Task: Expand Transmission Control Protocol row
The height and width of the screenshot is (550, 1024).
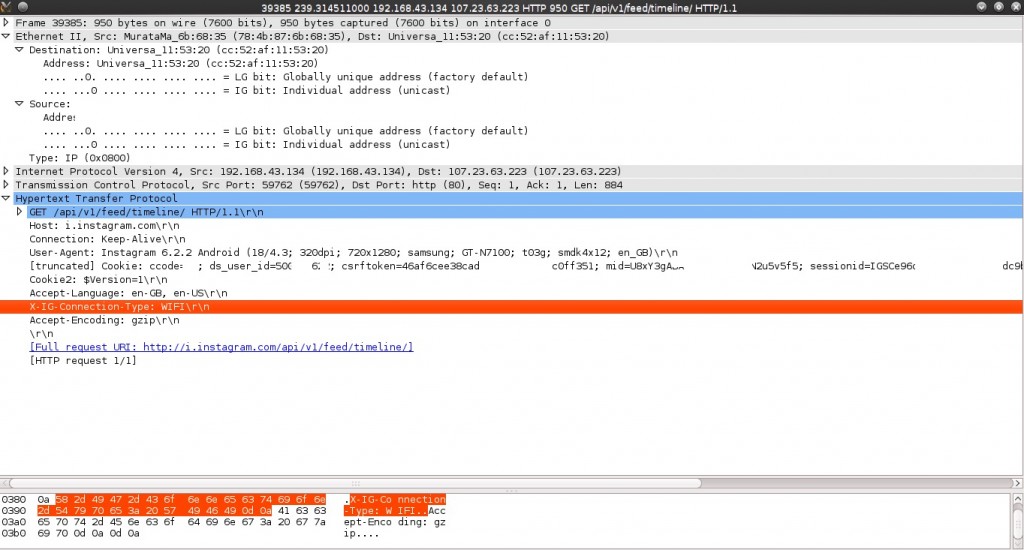Action: pyautogui.click(x=6, y=185)
